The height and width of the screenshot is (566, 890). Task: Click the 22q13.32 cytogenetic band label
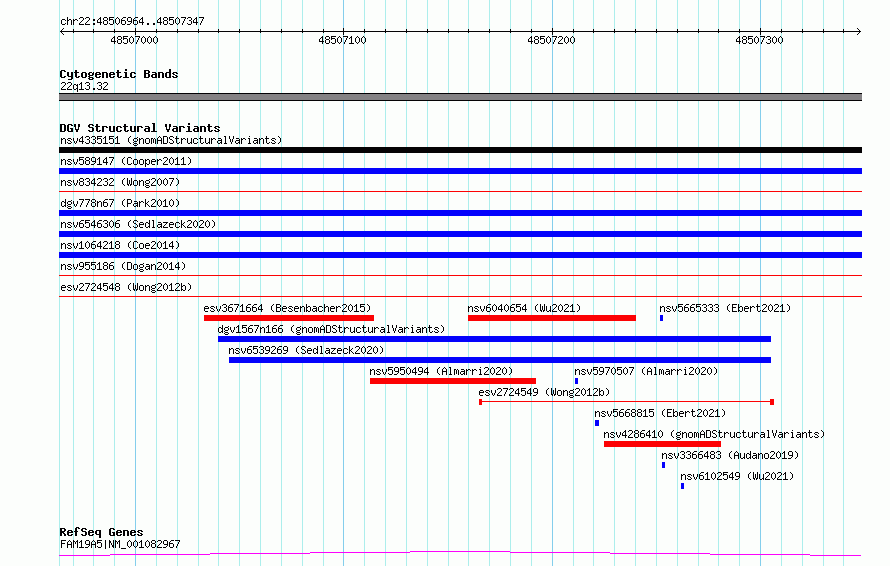tap(84, 86)
